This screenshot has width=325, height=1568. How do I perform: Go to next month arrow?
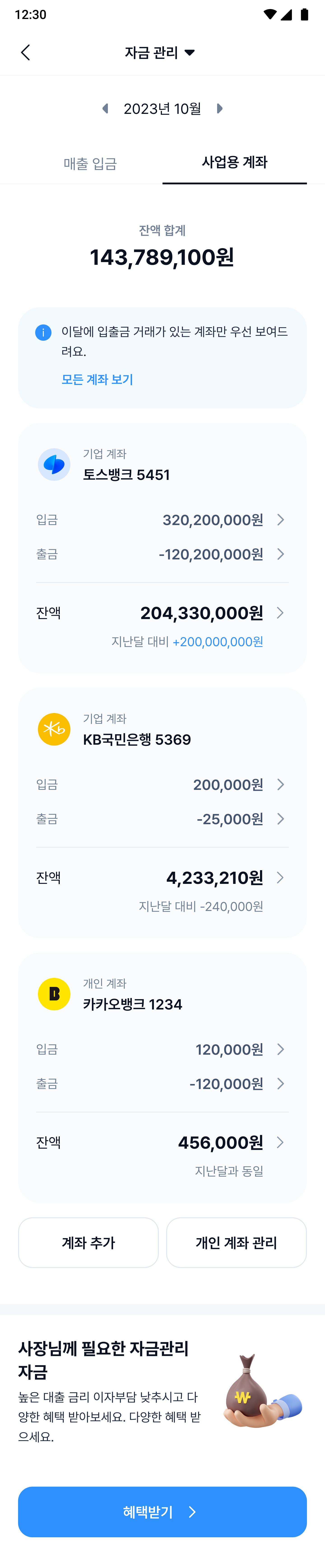click(220, 108)
